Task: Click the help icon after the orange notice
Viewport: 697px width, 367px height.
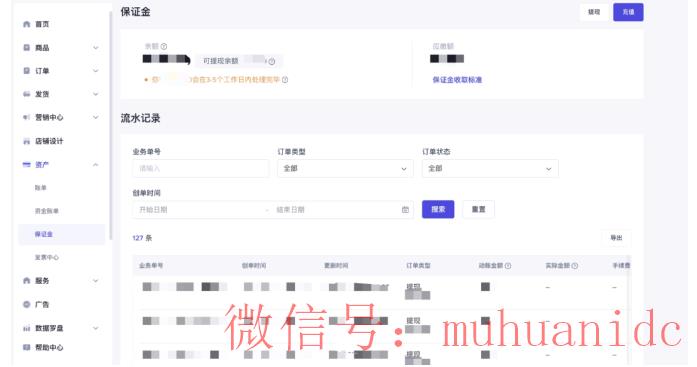Action: pyautogui.click(x=285, y=80)
